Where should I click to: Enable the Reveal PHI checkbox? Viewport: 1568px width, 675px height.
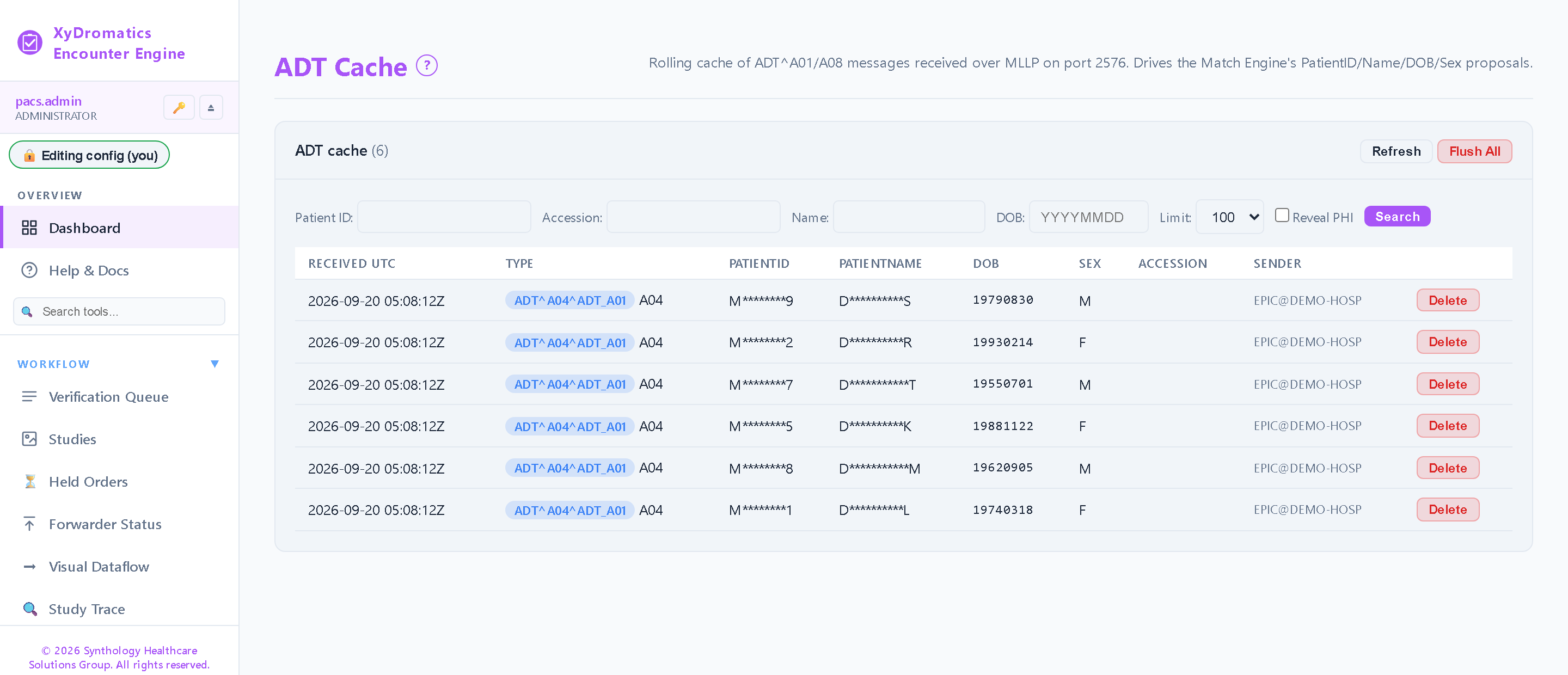tap(1281, 216)
